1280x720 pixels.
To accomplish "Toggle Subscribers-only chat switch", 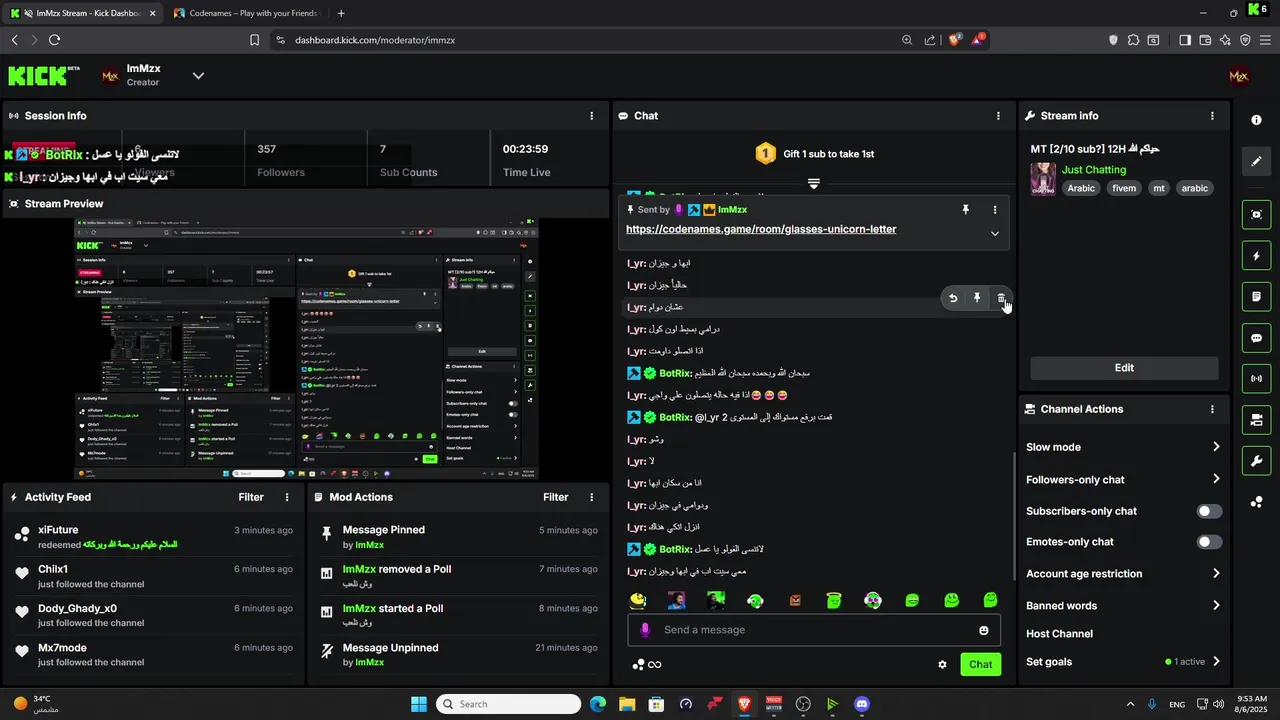I will pos(1209,511).
